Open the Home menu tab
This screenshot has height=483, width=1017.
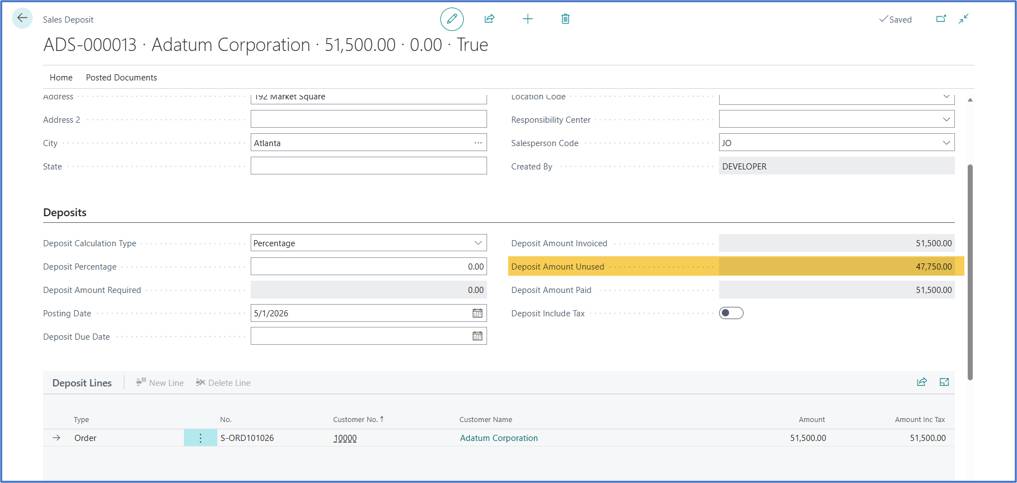coord(61,77)
